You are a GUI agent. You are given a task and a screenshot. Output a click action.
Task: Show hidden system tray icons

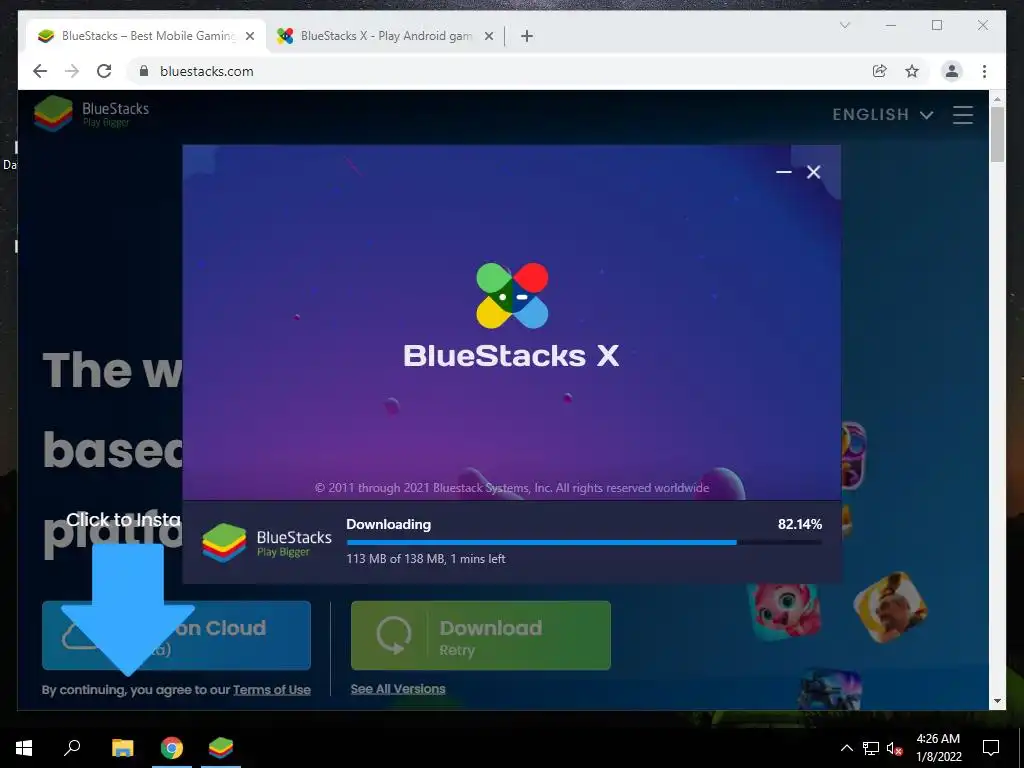(846, 748)
